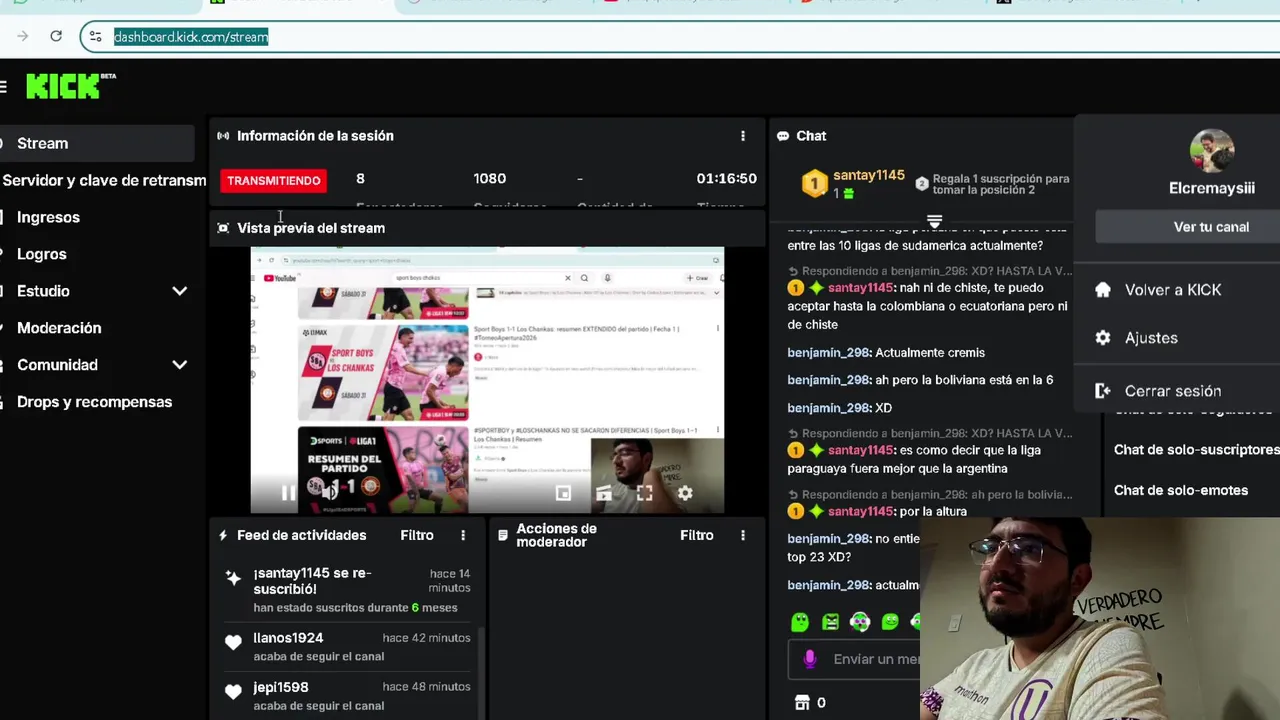
Task: Expand the Comunidad submenu chevron
Action: pyautogui.click(x=180, y=365)
